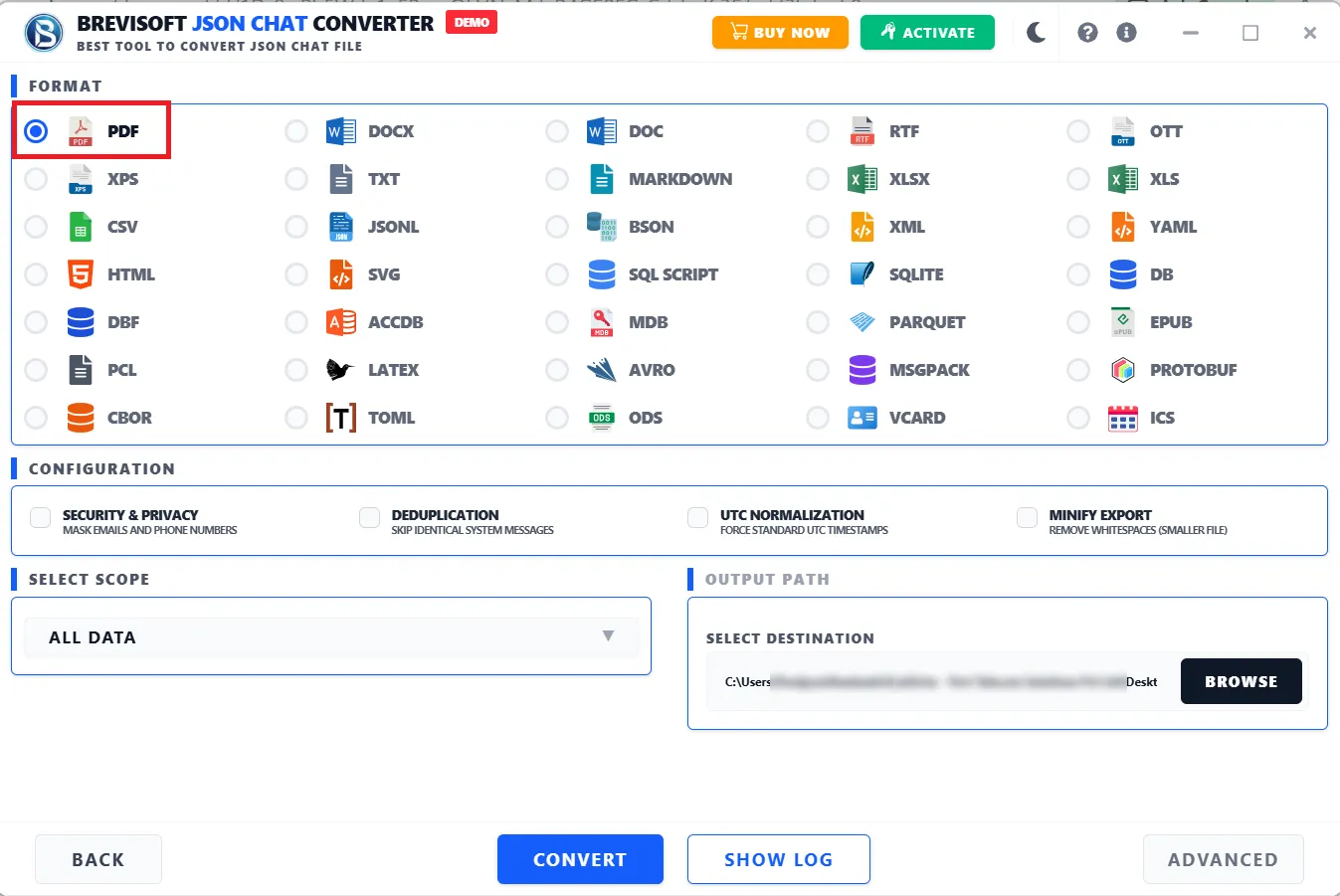1340x896 pixels.
Task: Enable Deduplication checkbox
Action: (x=369, y=517)
